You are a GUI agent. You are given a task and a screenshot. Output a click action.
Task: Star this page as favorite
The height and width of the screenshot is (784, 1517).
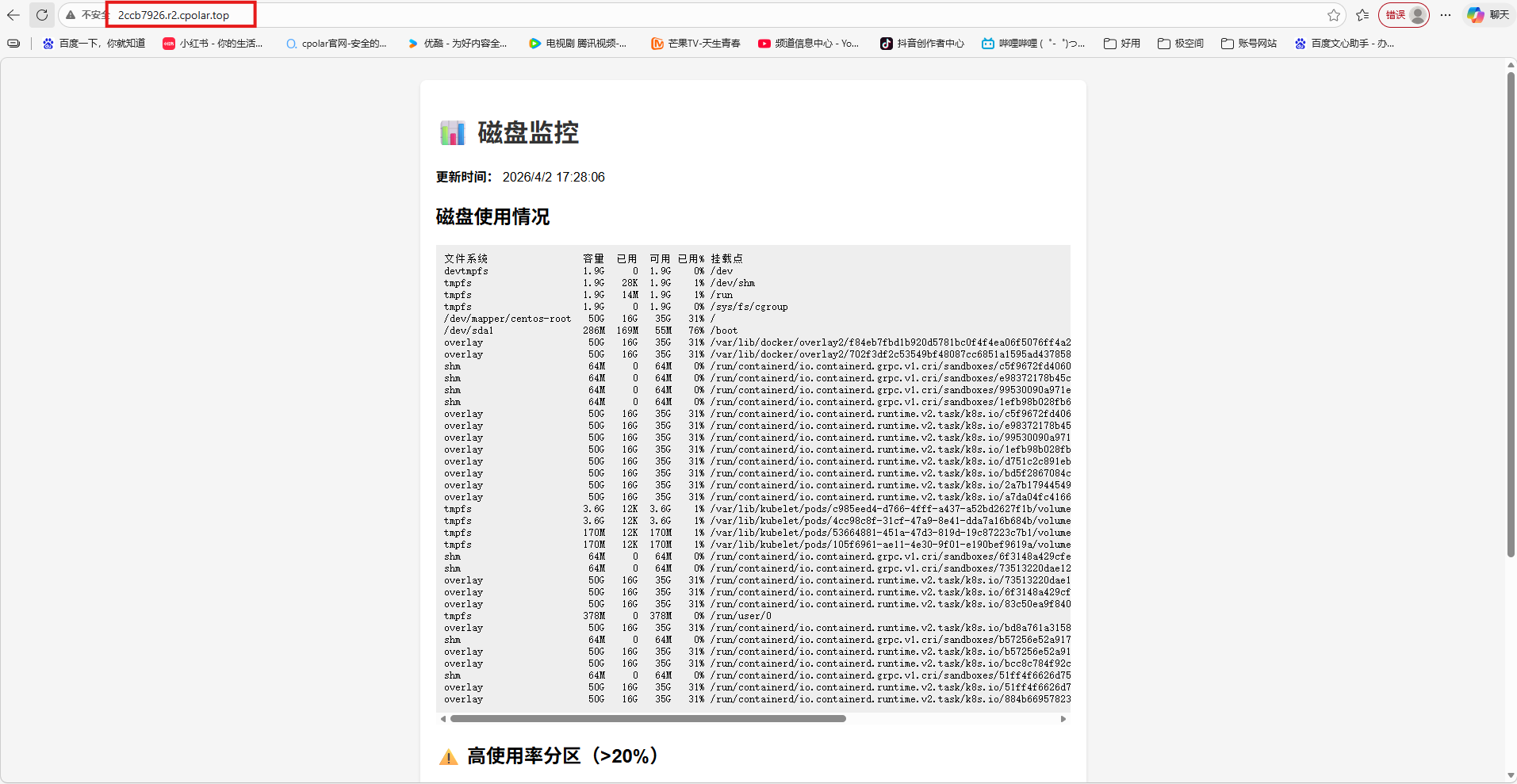1334,15
